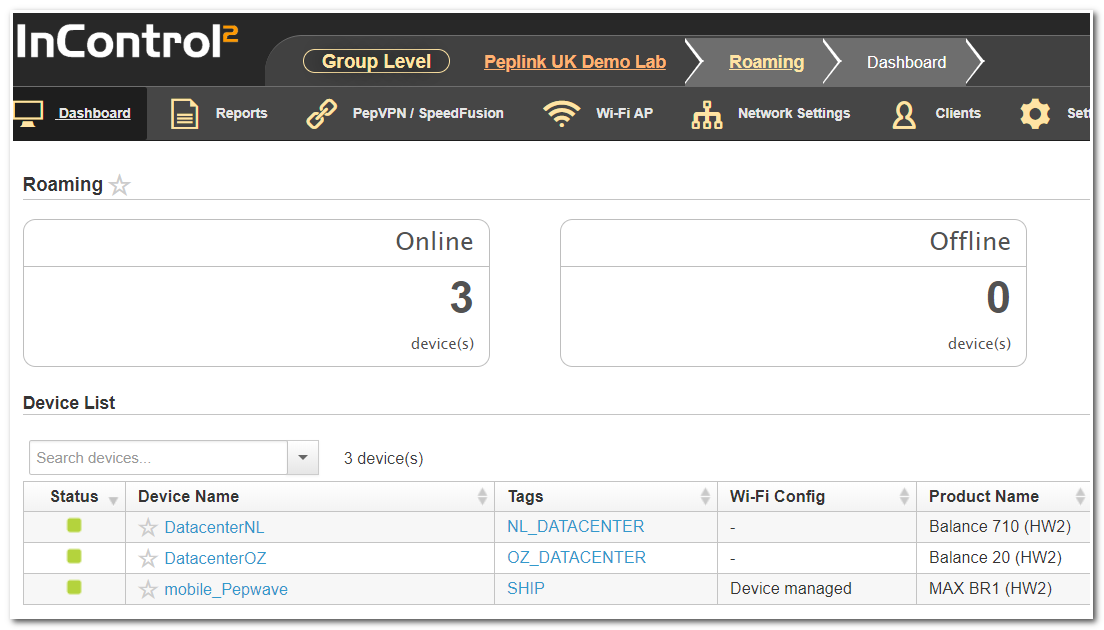Screen dimensions: 1104x630
Task: Open Peplink UK Demo Lab breadcrumb
Action: (x=575, y=62)
